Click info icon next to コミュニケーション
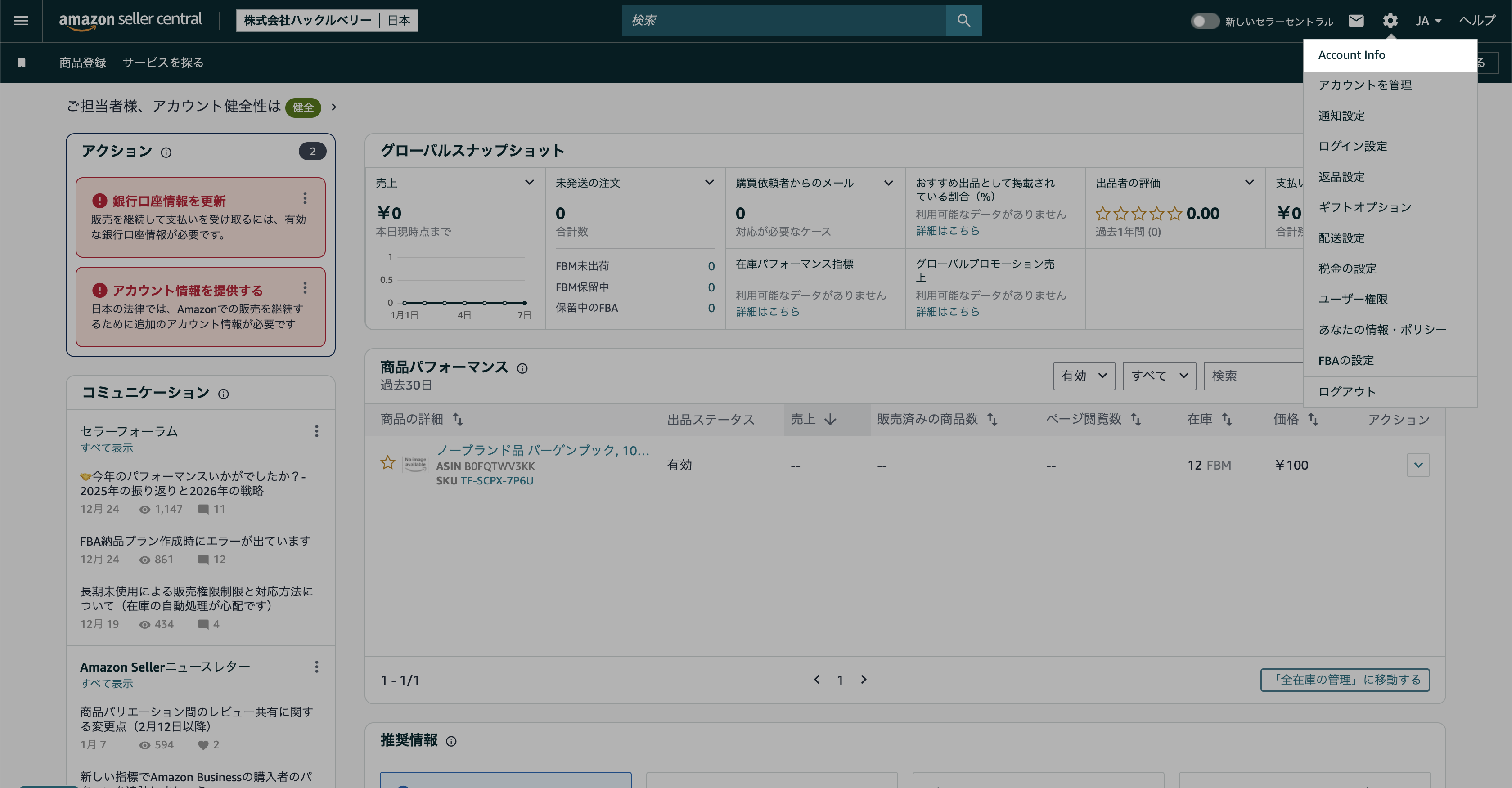 point(223,394)
